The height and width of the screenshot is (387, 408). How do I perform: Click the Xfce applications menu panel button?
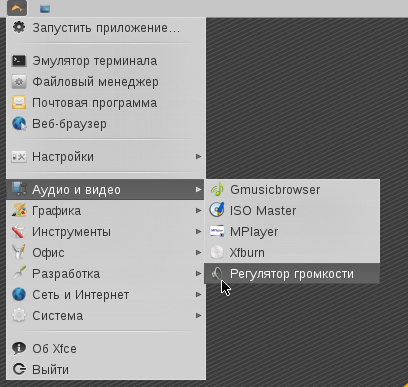pos(17,8)
